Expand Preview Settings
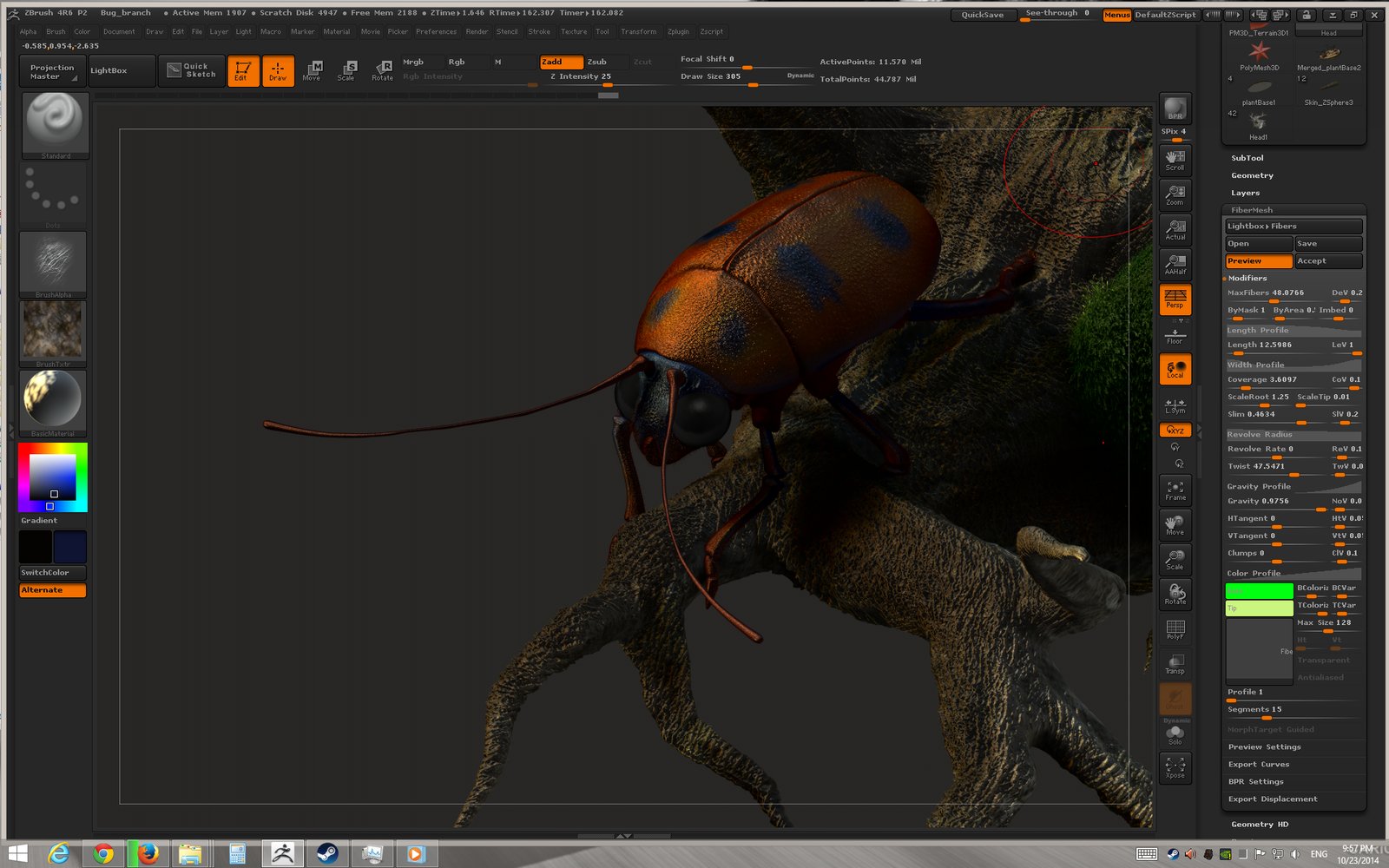1389x868 pixels. (x=1264, y=747)
